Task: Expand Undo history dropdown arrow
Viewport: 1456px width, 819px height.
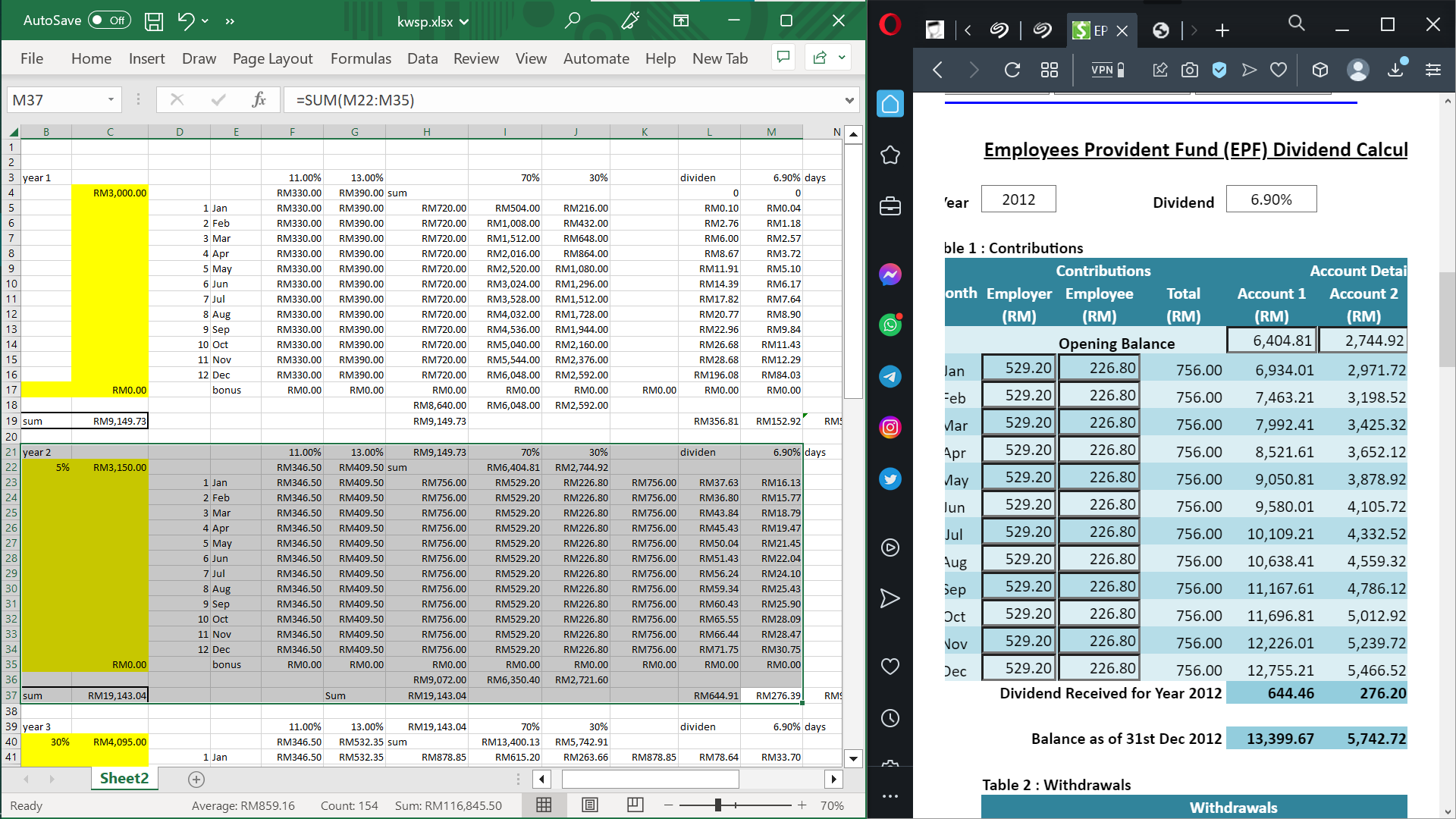Action: (206, 21)
